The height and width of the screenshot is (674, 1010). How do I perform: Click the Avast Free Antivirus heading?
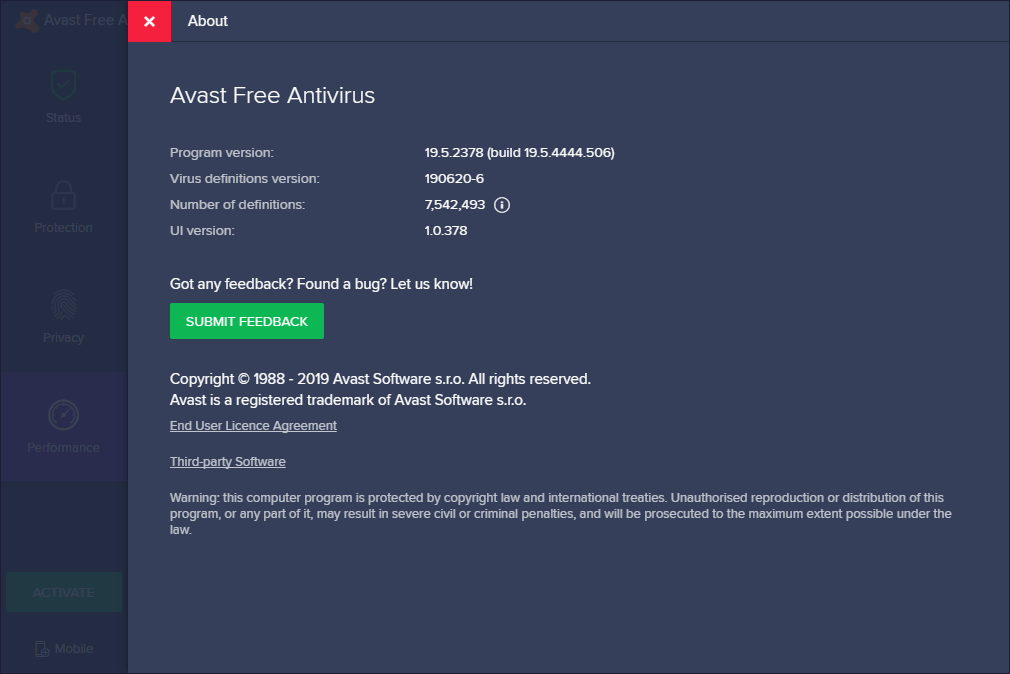coord(272,96)
